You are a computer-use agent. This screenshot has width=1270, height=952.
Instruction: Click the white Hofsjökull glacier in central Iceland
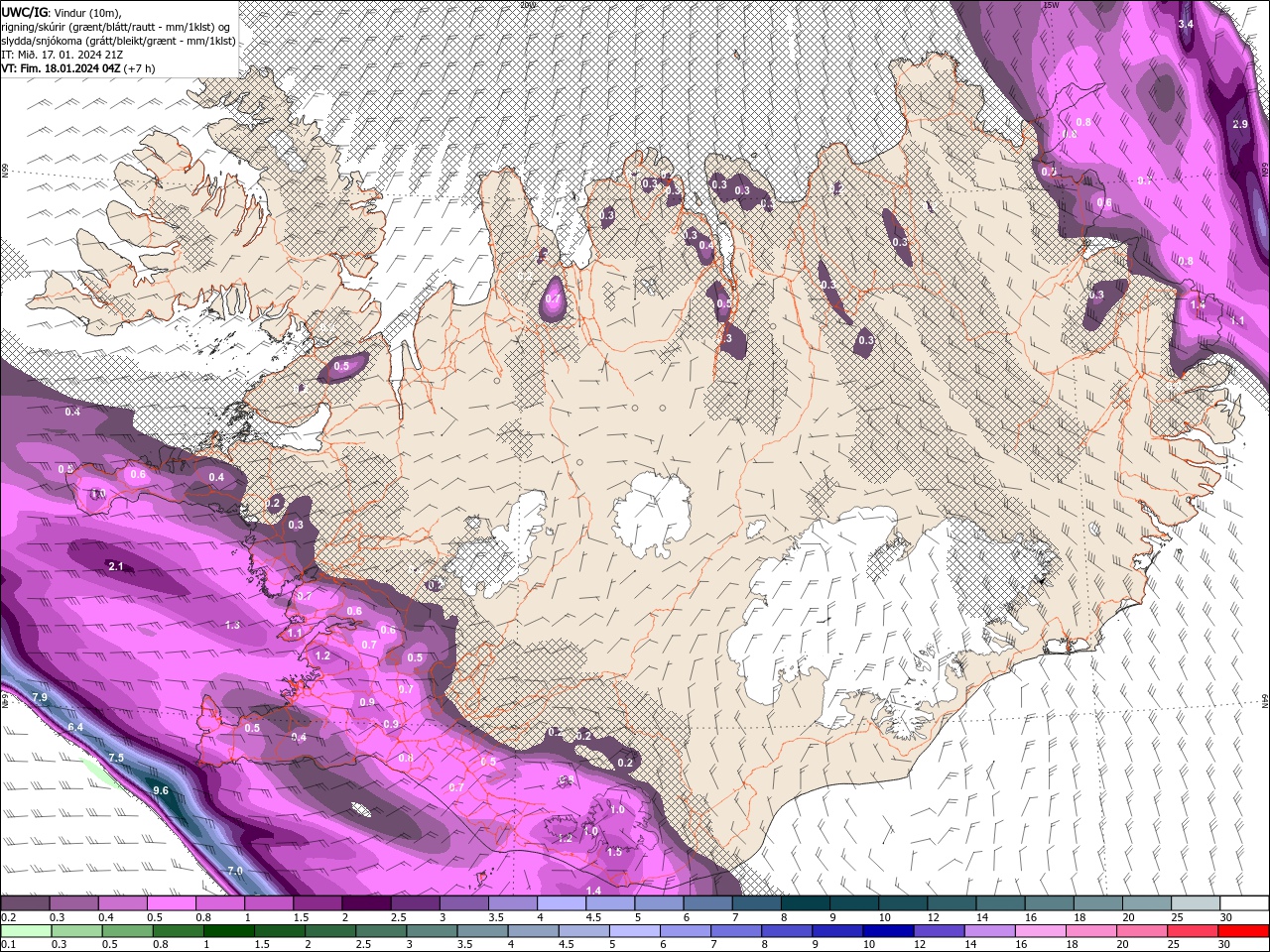[653, 514]
